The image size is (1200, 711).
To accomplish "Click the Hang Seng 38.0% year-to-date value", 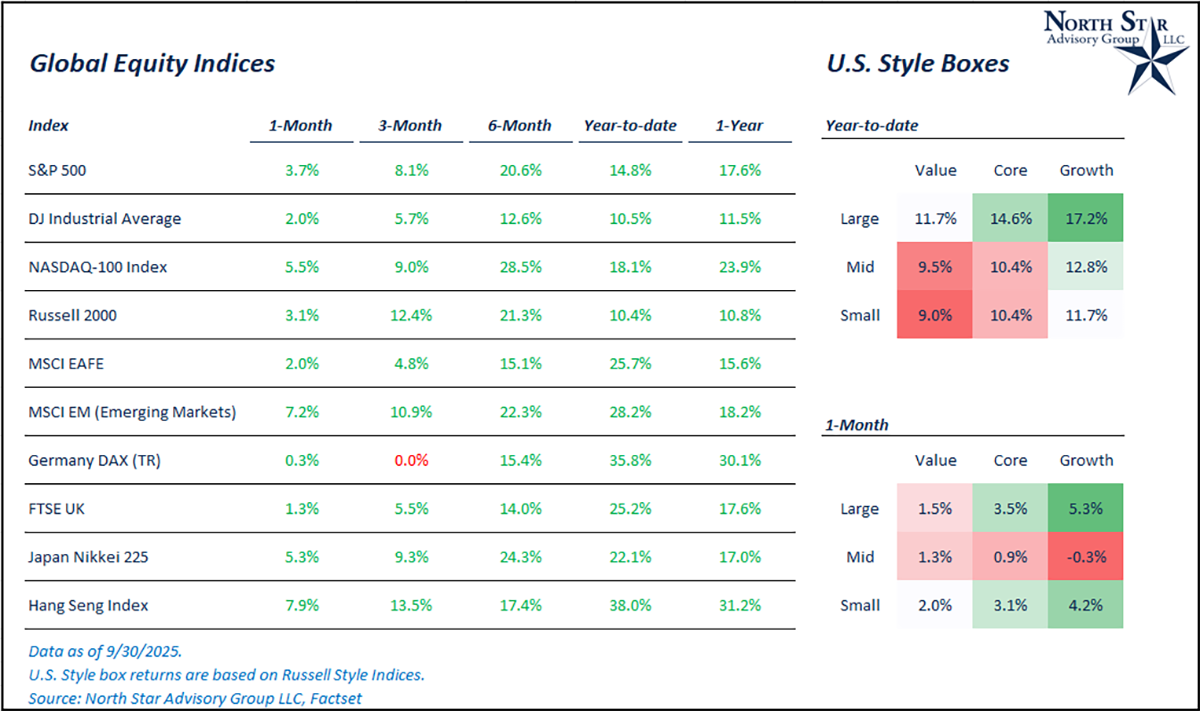I will (630, 605).
